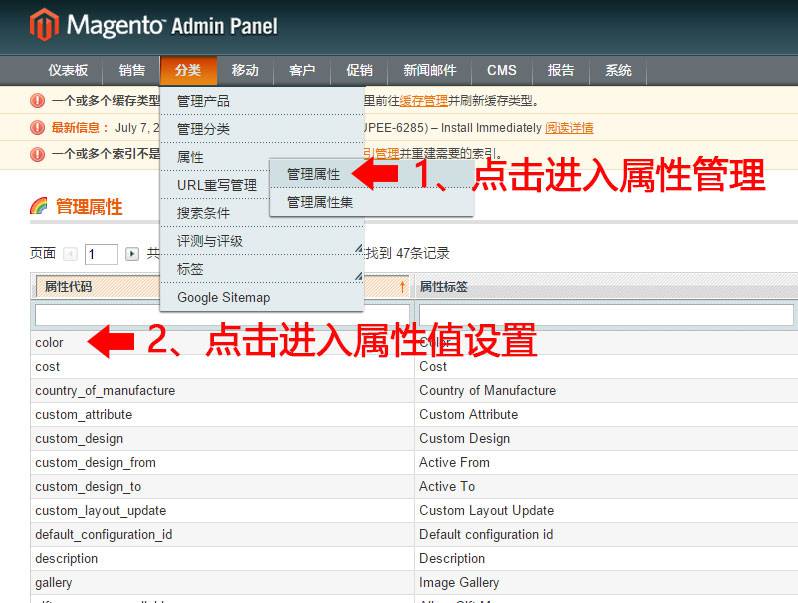
Task: Click warning icon beside 最新信息 message
Action: 38,128
